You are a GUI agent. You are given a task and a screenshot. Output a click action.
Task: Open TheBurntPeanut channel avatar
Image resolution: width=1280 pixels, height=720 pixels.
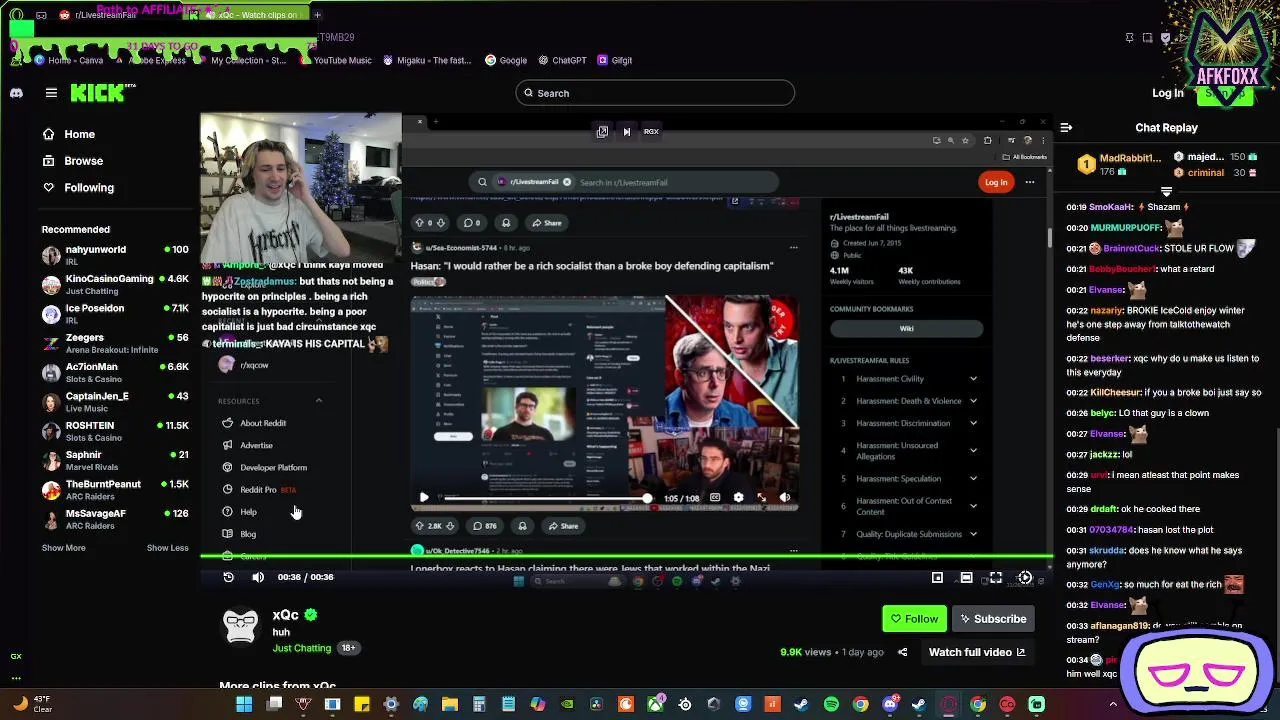pyautogui.click(x=51, y=490)
